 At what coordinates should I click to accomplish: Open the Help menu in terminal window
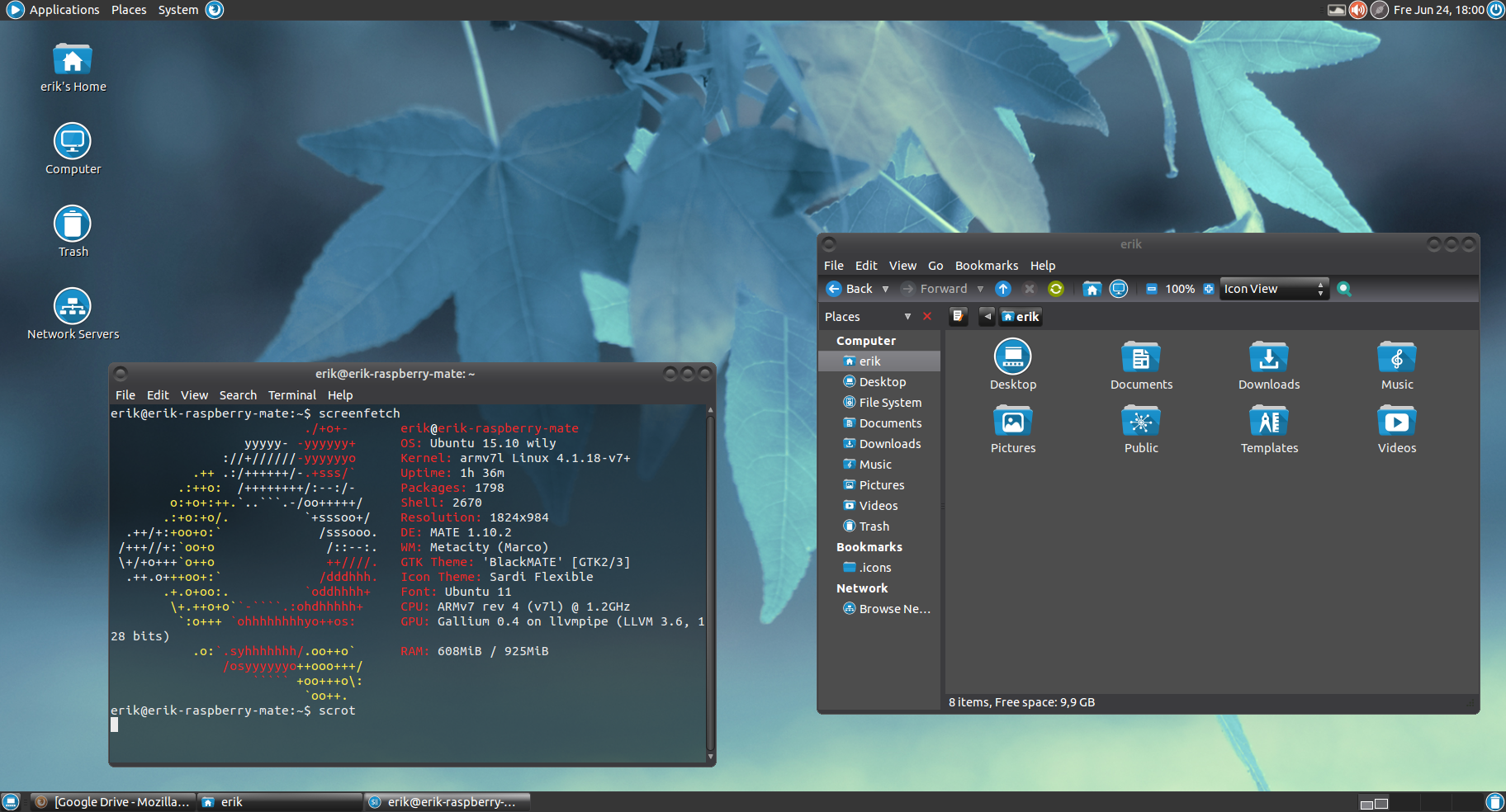click(x=340, y=395)
